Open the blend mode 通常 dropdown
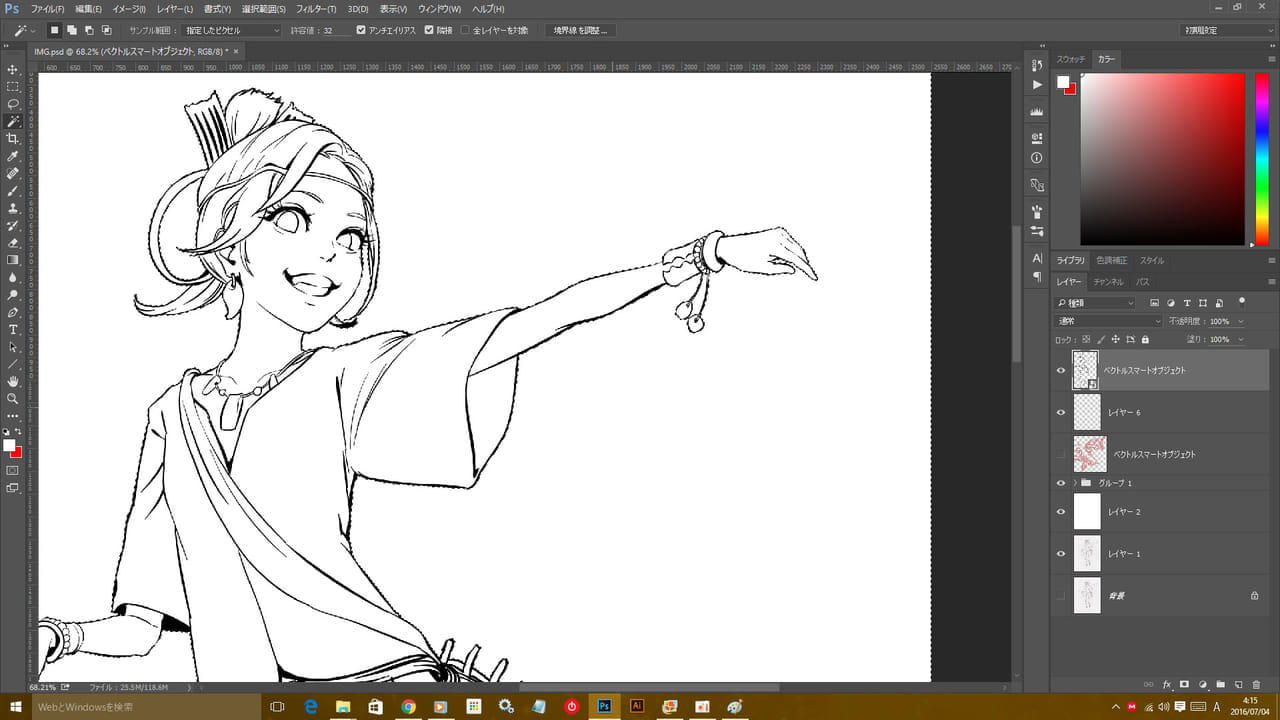 [1106, 321]
